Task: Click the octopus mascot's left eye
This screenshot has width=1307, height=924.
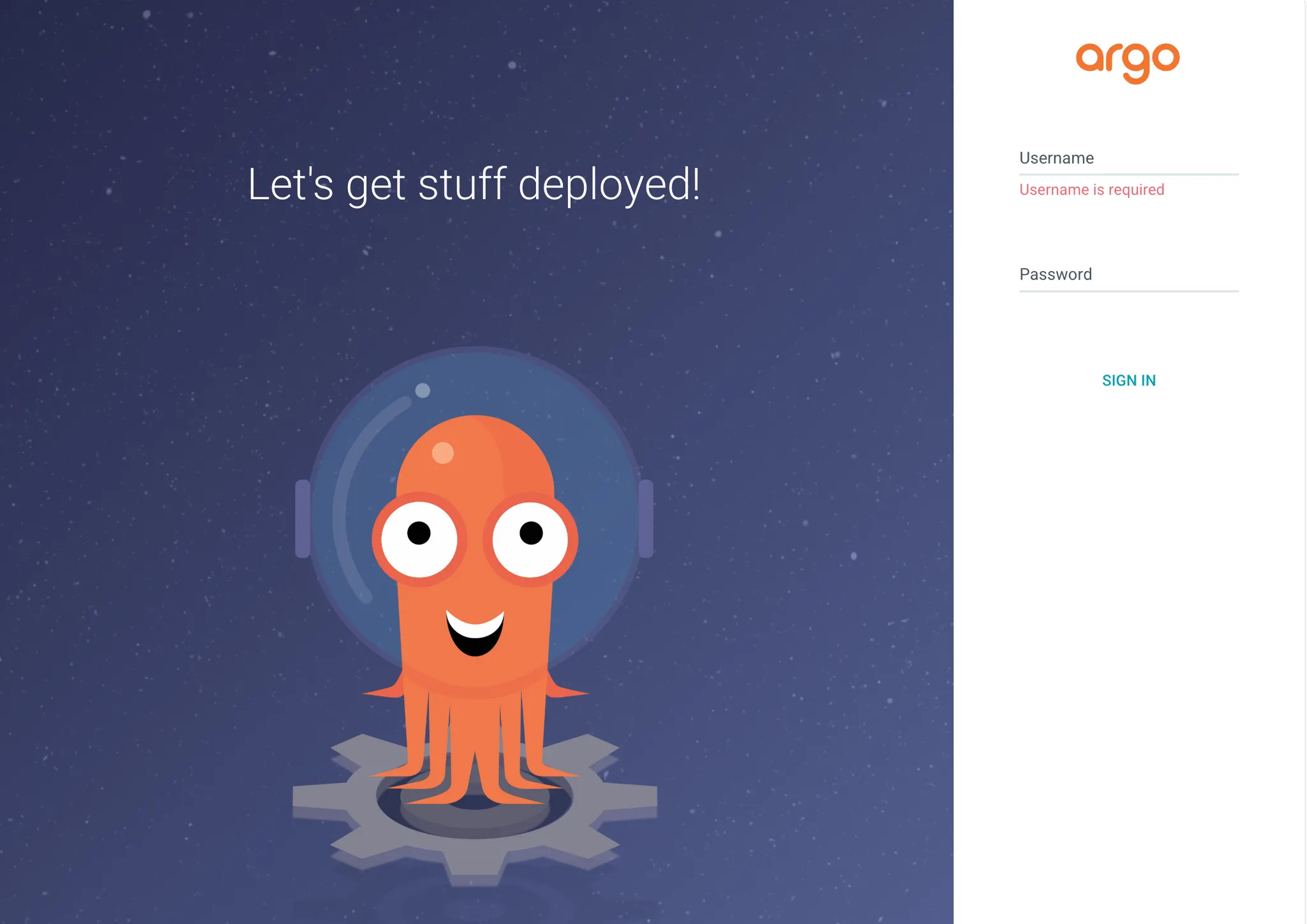Action: (x=419, y=539)
